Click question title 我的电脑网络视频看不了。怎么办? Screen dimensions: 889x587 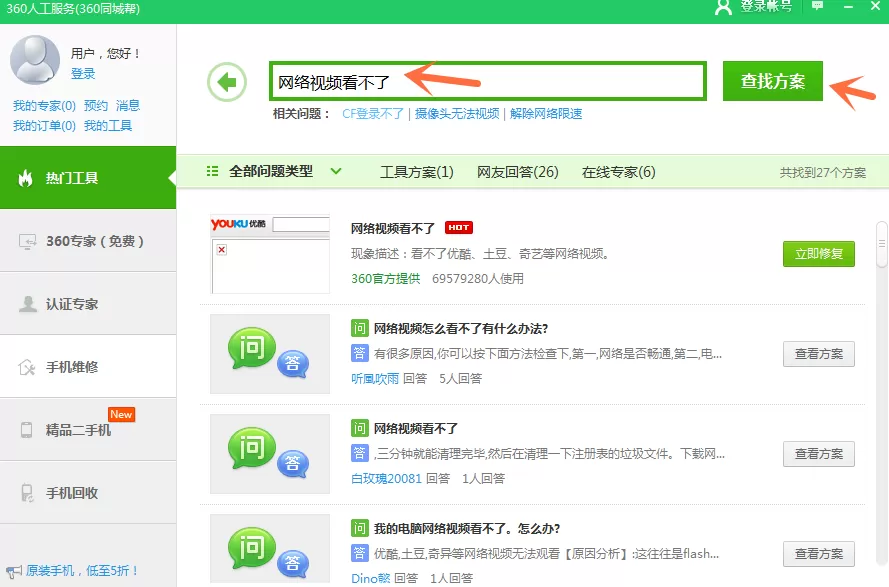pyautogui.click(x=467, y=529)
